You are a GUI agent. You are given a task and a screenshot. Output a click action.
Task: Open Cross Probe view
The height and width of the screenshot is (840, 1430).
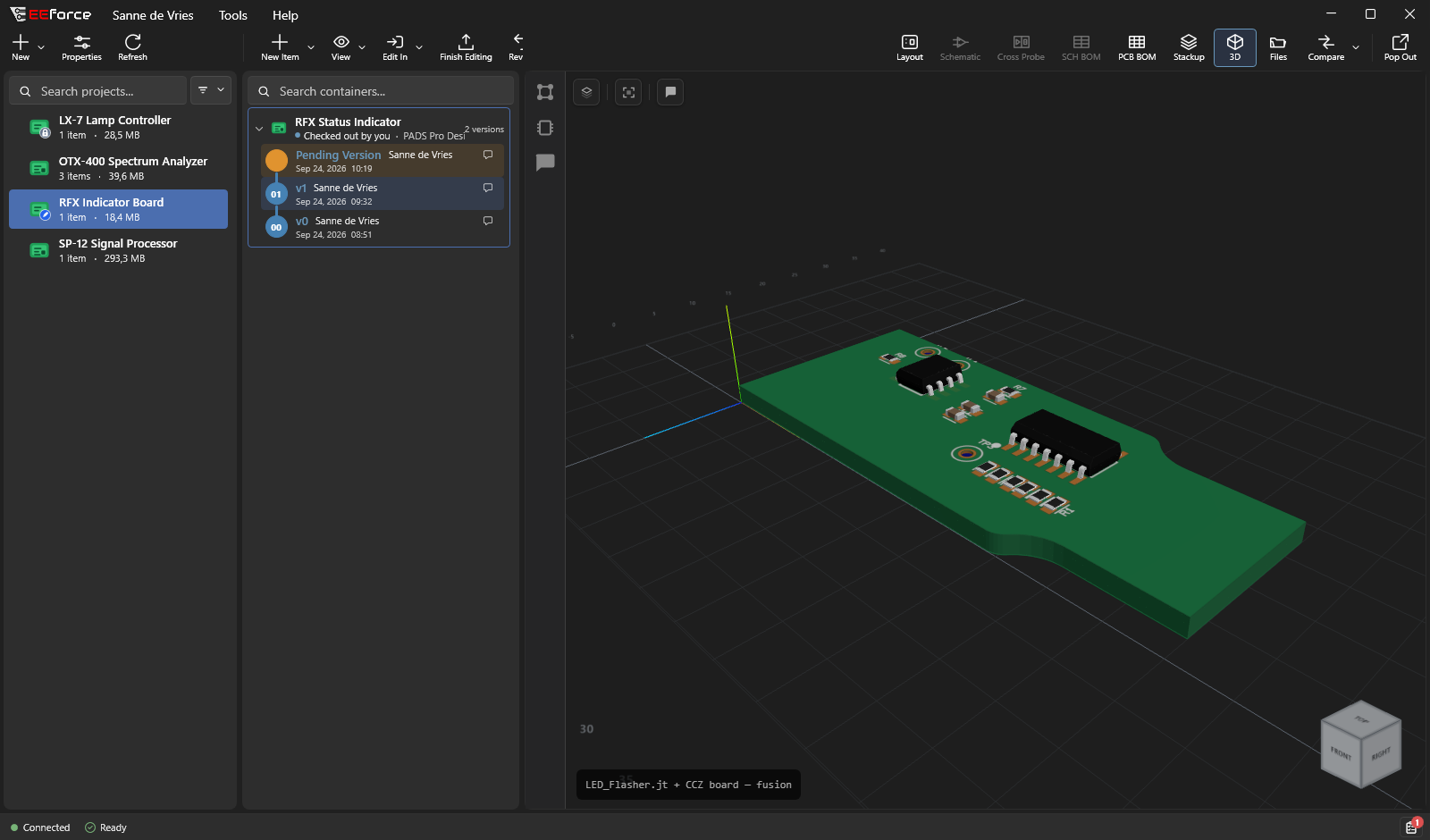[x=1021, y=47]
